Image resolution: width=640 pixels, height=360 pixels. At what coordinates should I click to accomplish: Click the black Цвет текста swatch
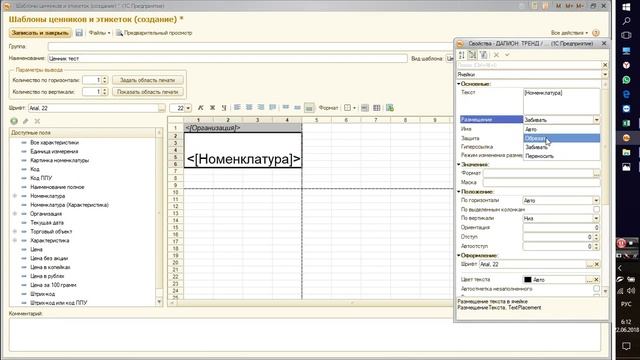point(528,280)
